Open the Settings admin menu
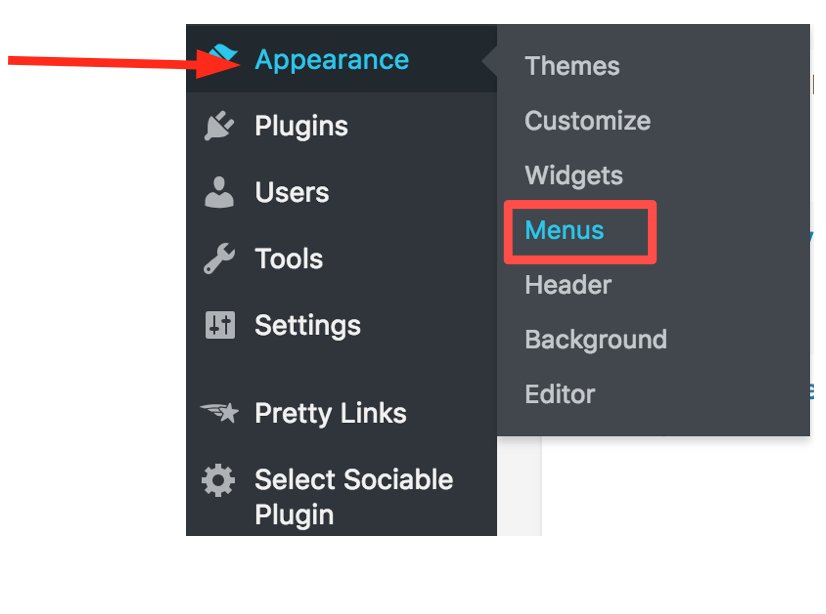This screenshot has height=614, width=826. (307, 325)
